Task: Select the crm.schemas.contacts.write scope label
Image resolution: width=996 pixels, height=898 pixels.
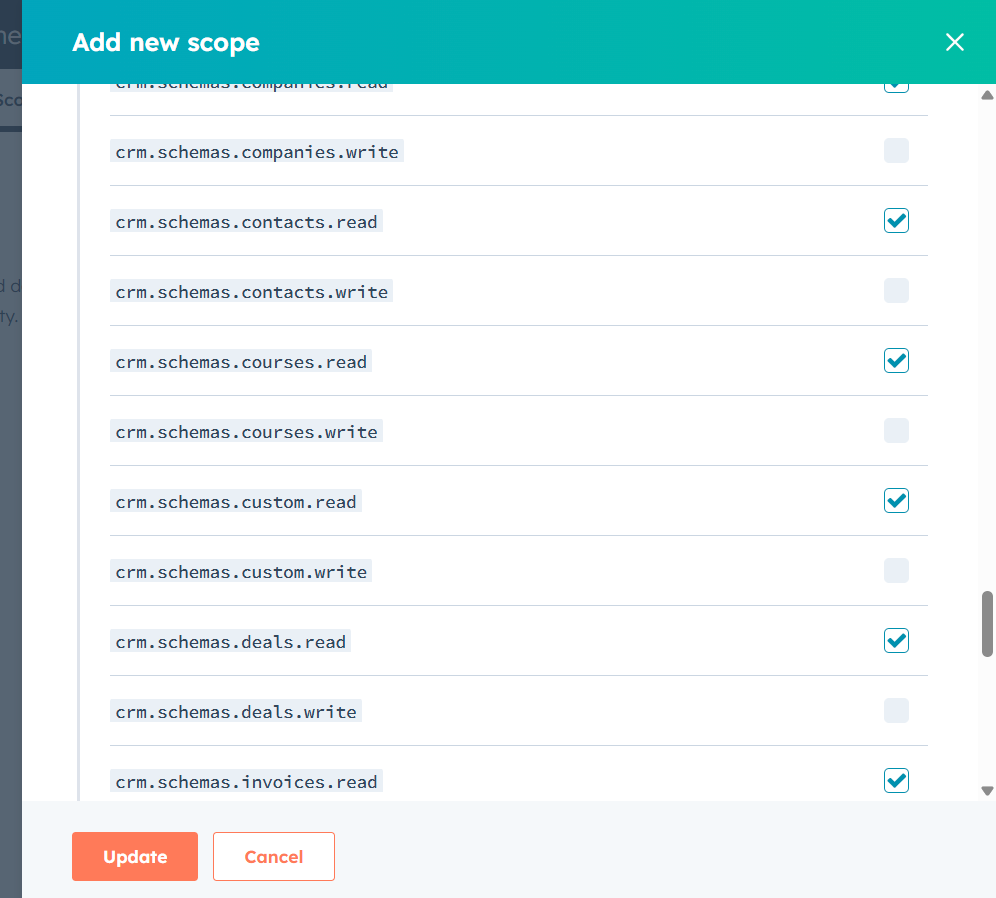Action: 251,291
